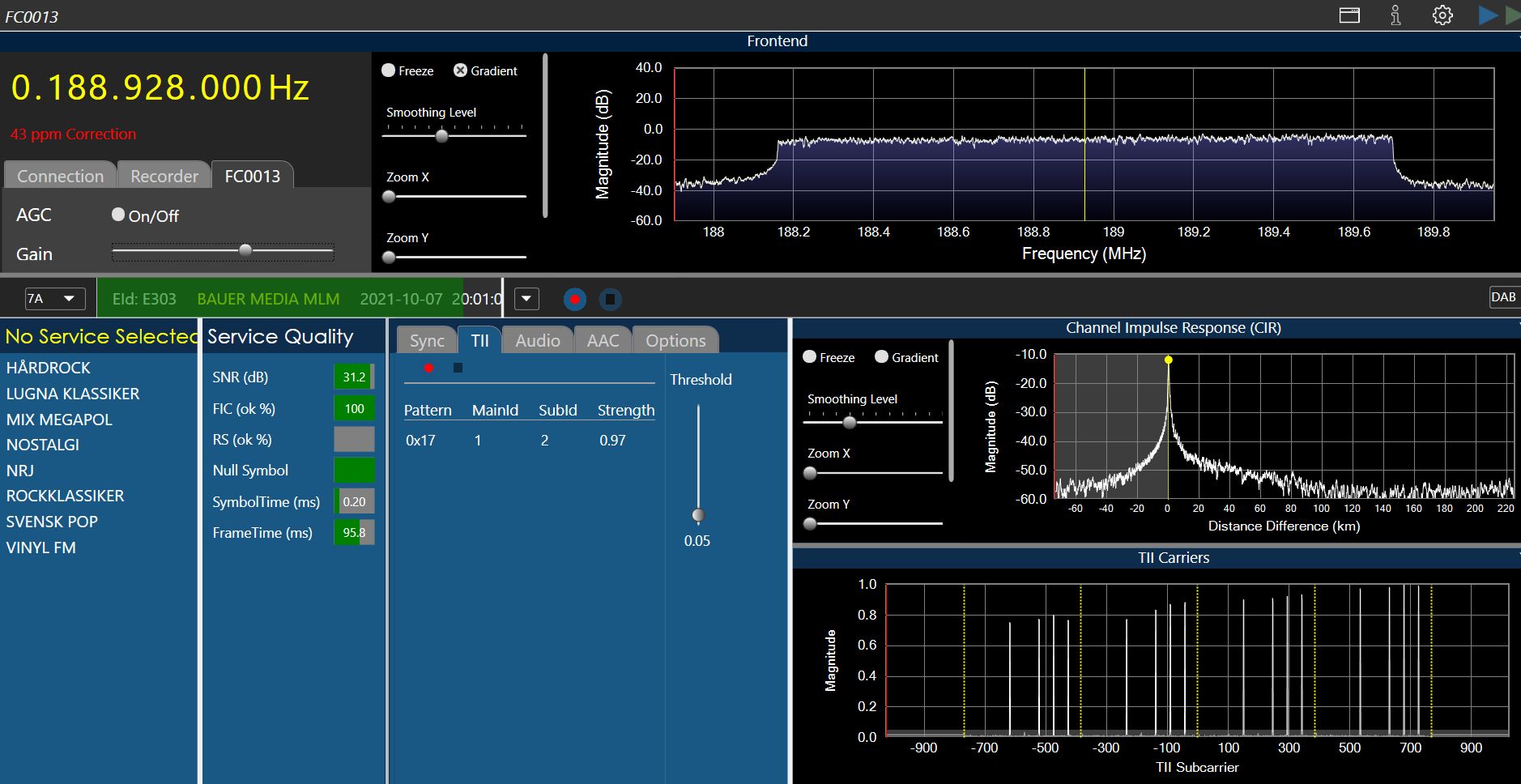
Task: Click the Gain slider handle
Action: pyautogui.click(x=245, y=251)
